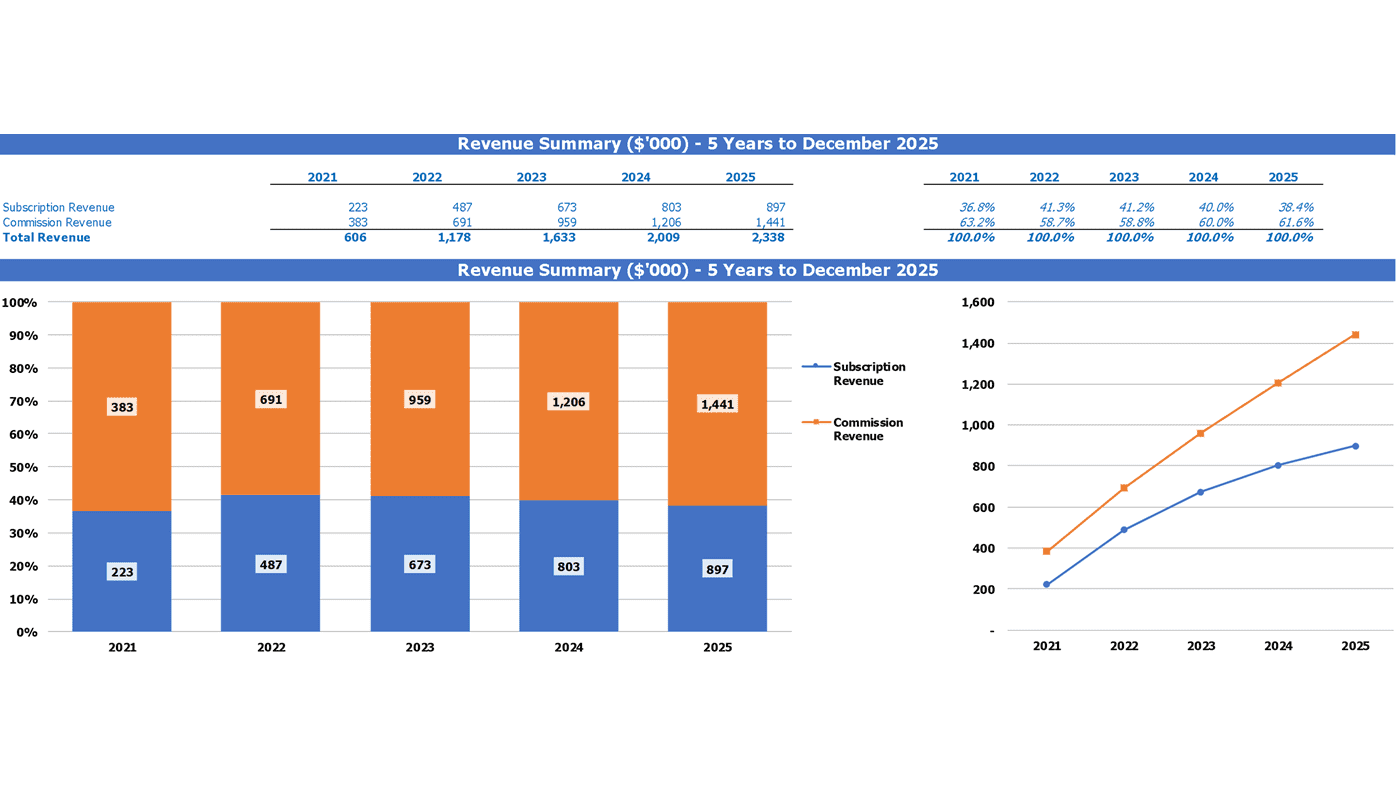Viewport: 1396px width, 786px height.
Task: Select percentage cell 38.4%
Action: coord(1295,207)
